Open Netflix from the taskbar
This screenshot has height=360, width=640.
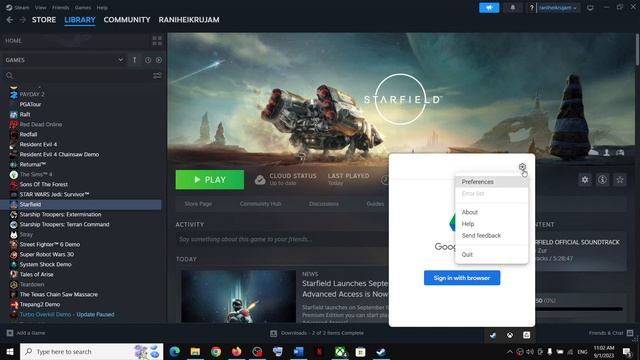click(x=319, y=351)
